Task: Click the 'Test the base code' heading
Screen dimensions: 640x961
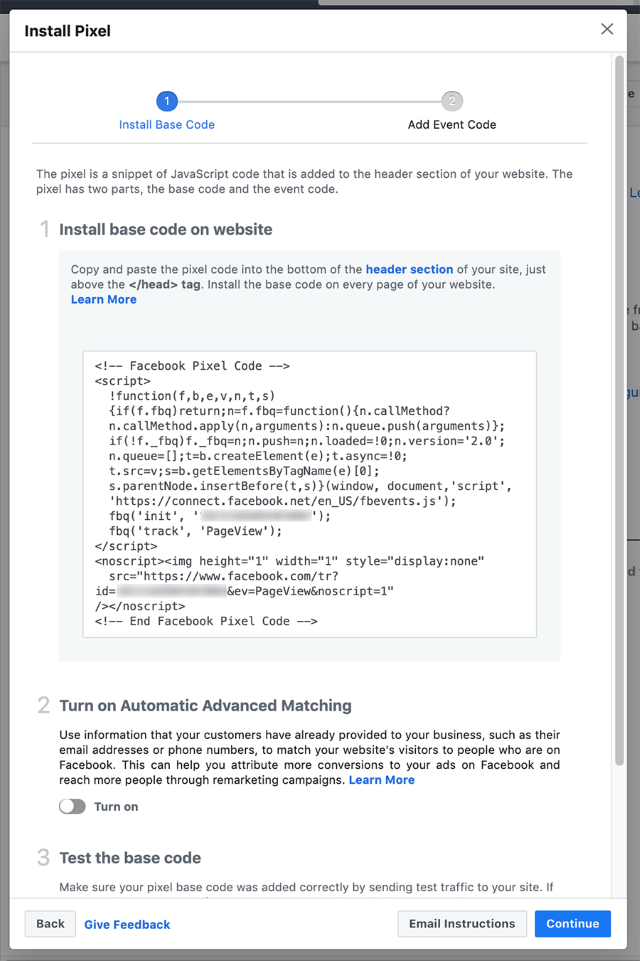Action: click(130, 857)
